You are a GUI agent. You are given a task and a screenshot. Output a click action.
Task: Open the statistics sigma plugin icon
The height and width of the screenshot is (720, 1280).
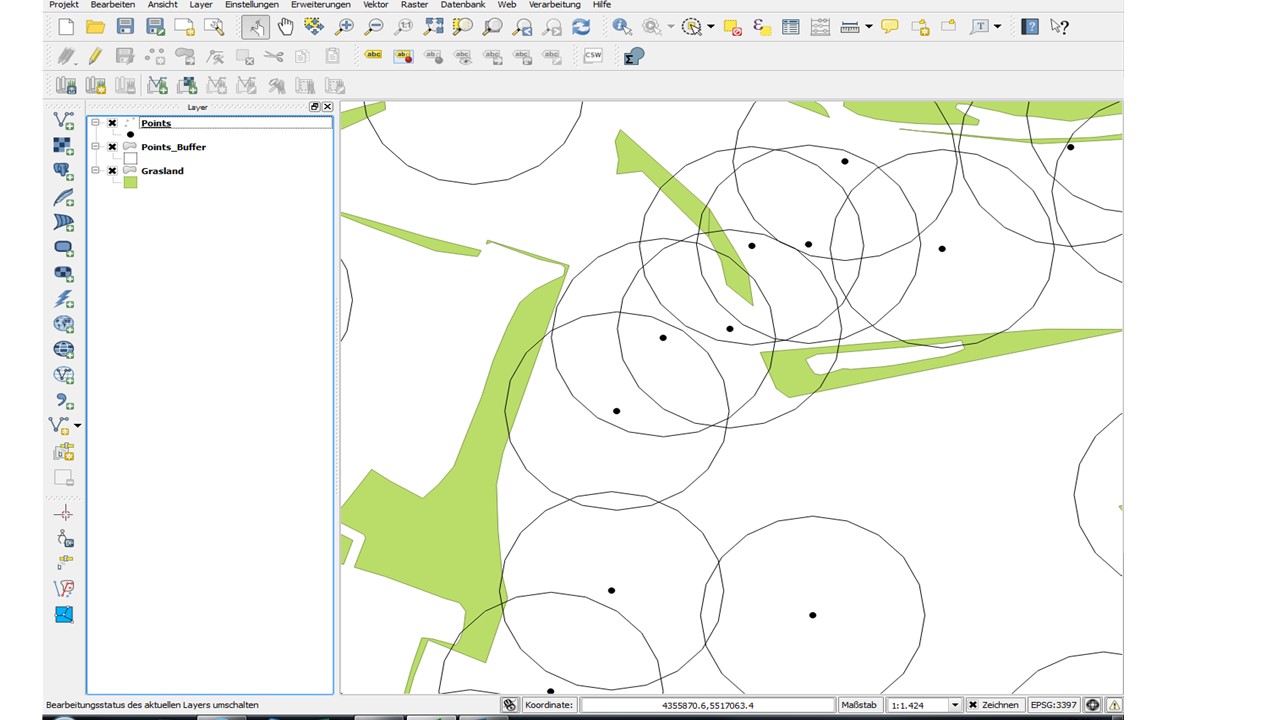point(633,56)
